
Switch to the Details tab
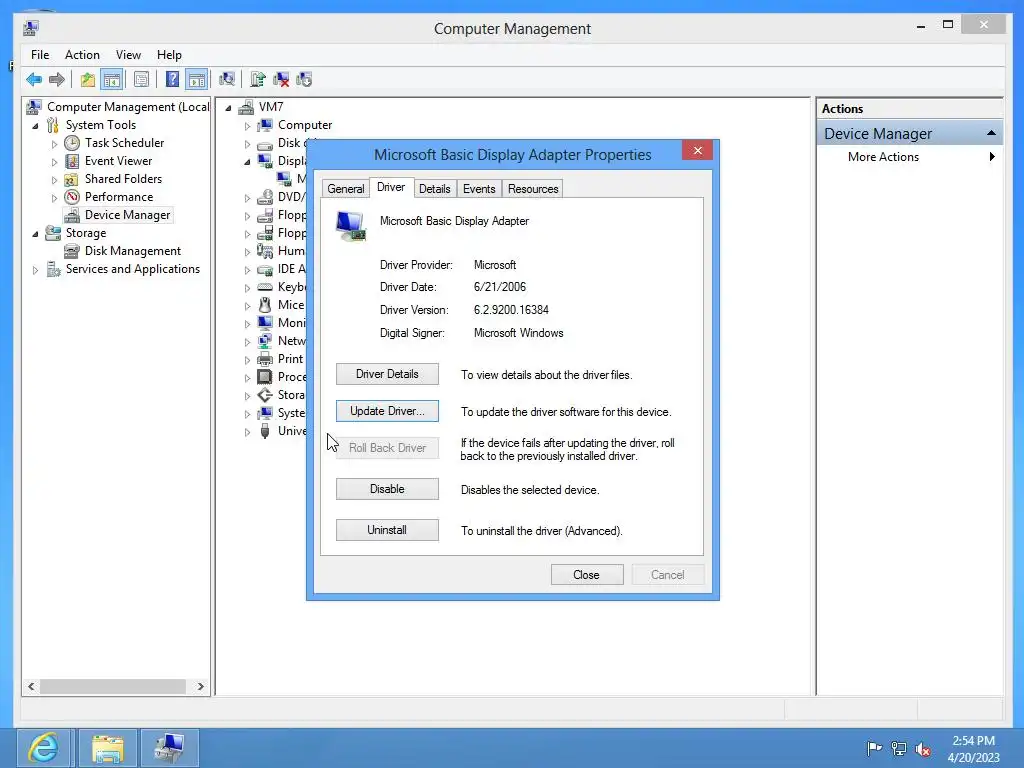click(x=434, y=189)
